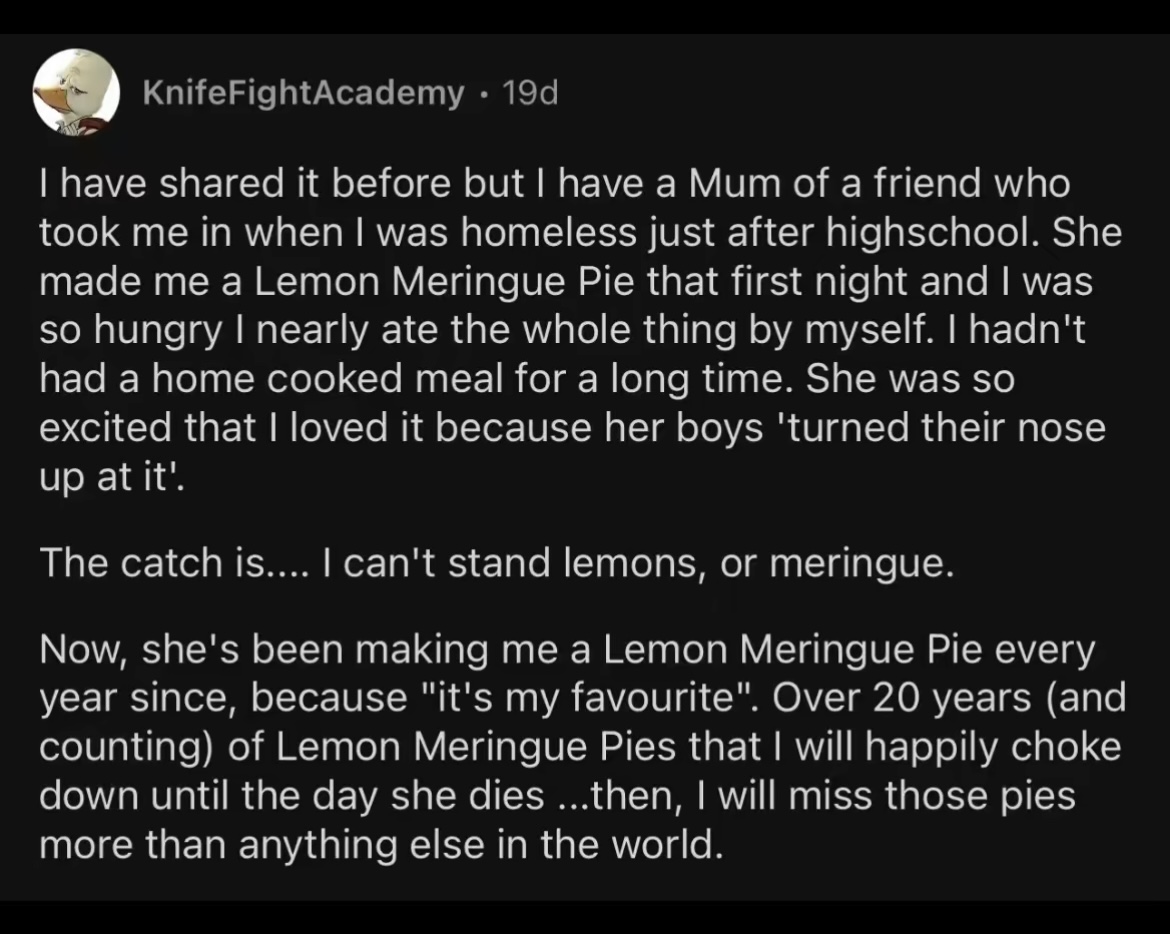
Task: Click the first paragraph about being homeless
Action: click(580, 330)
